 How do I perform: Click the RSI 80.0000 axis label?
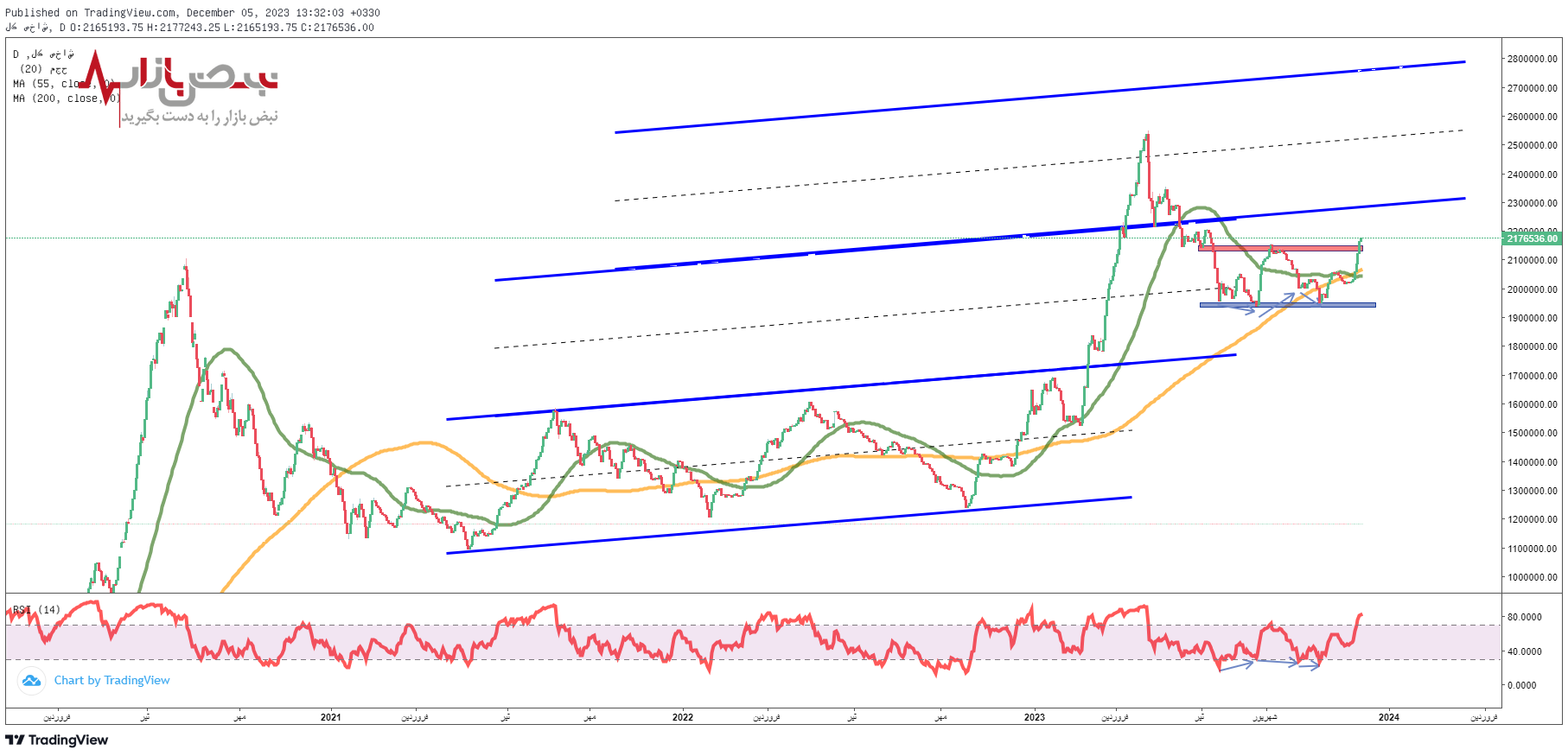pos(1525,617)
